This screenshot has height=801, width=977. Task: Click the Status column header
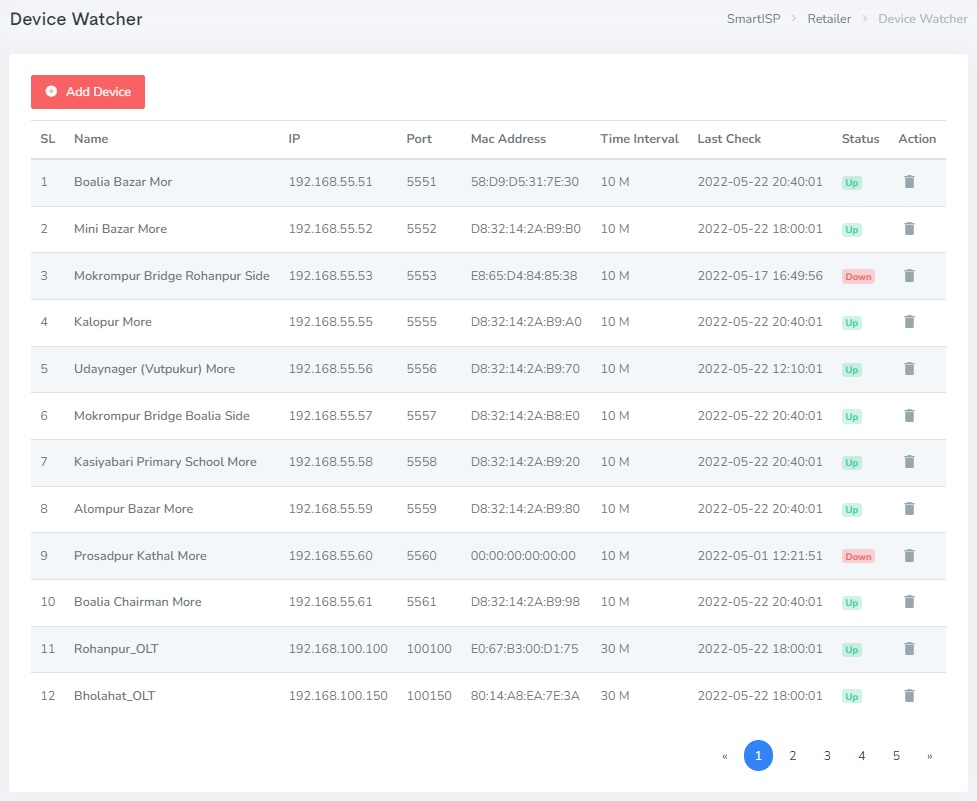pos(860,139)
